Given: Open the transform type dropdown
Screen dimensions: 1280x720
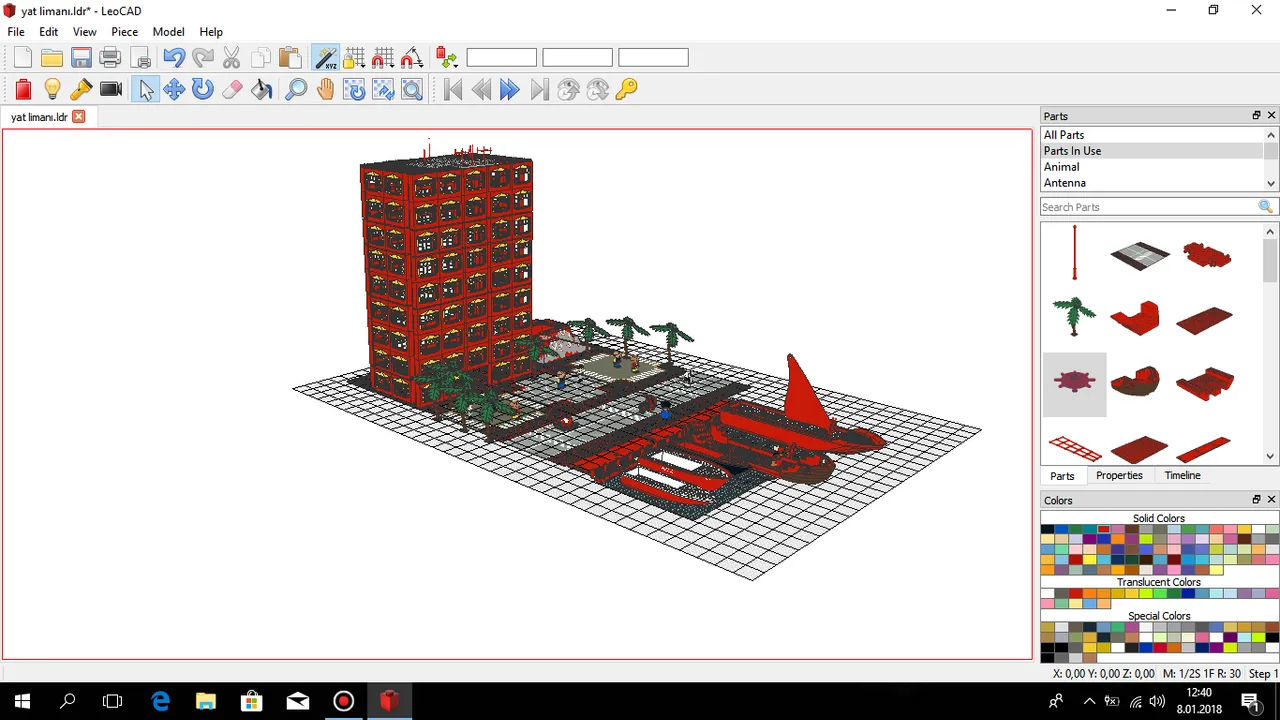Looking at the screenshot, I should click(447, 58).
